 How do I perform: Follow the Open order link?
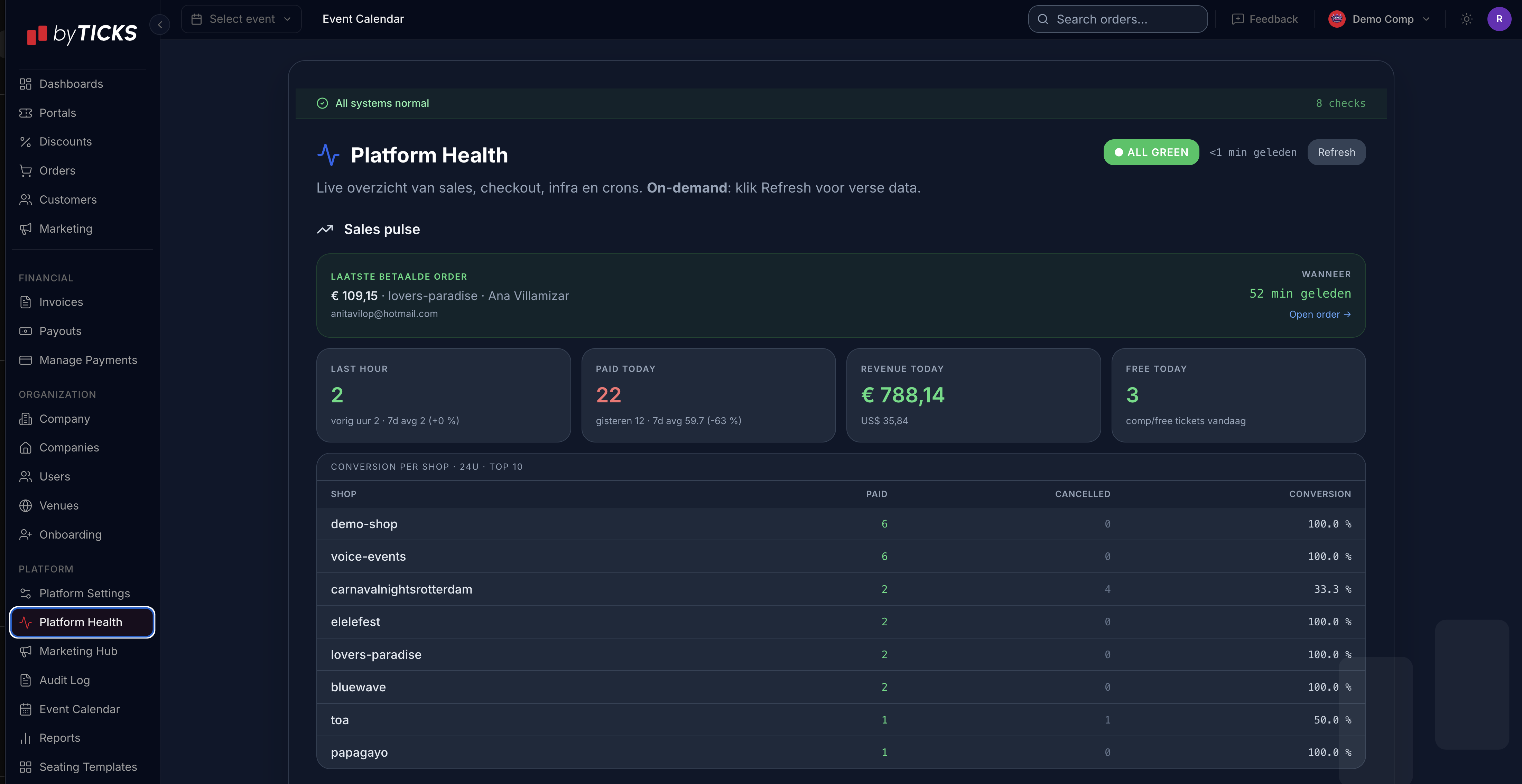[1319, 314]
